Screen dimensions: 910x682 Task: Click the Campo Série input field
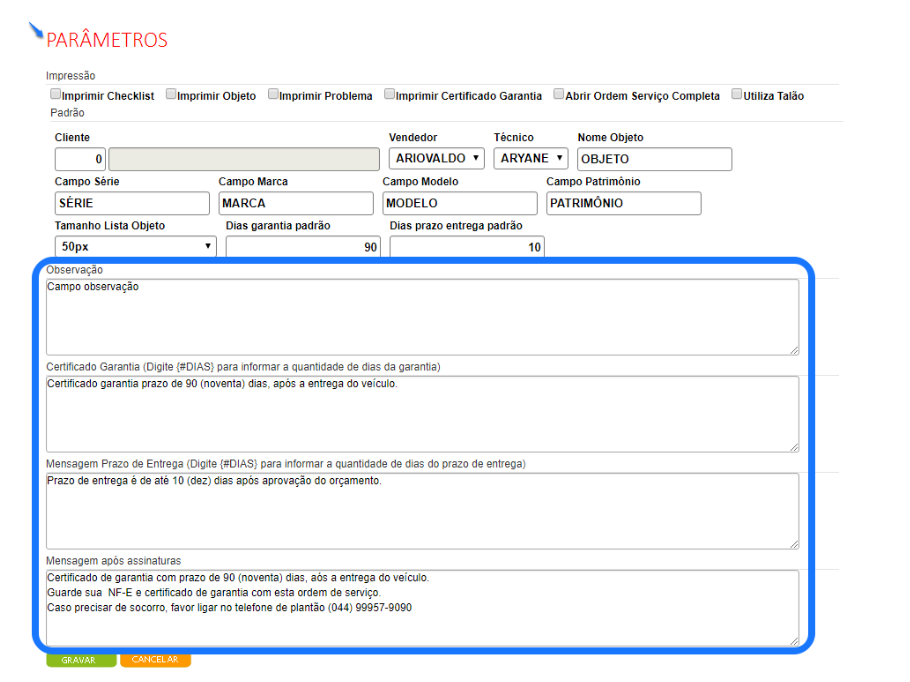(x=132, y=203)
